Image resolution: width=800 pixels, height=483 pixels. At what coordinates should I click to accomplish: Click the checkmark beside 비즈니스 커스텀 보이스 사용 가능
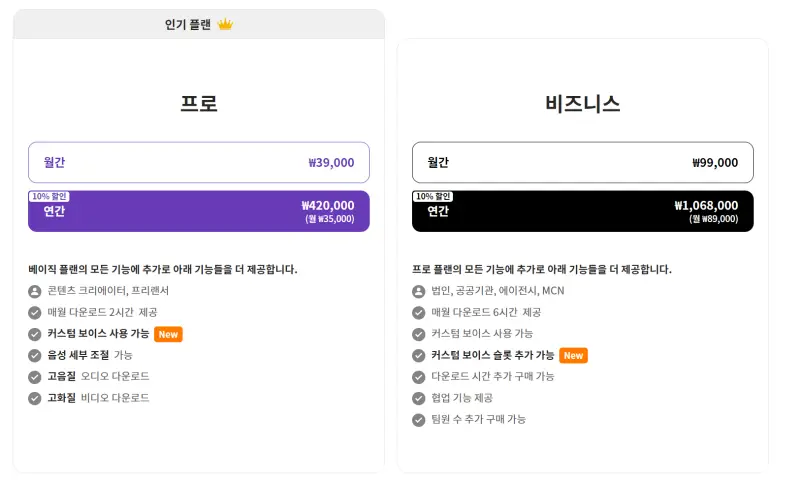click(x=418, y=334)
